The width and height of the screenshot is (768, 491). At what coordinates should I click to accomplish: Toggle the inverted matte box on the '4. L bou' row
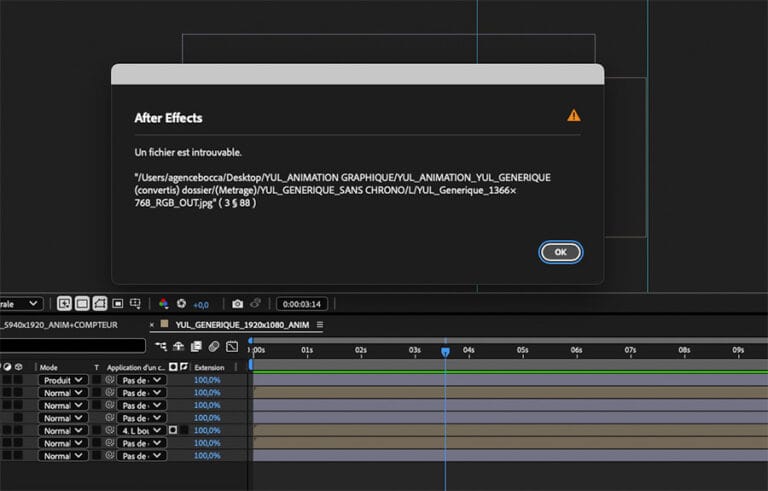[x=184, y=430]
